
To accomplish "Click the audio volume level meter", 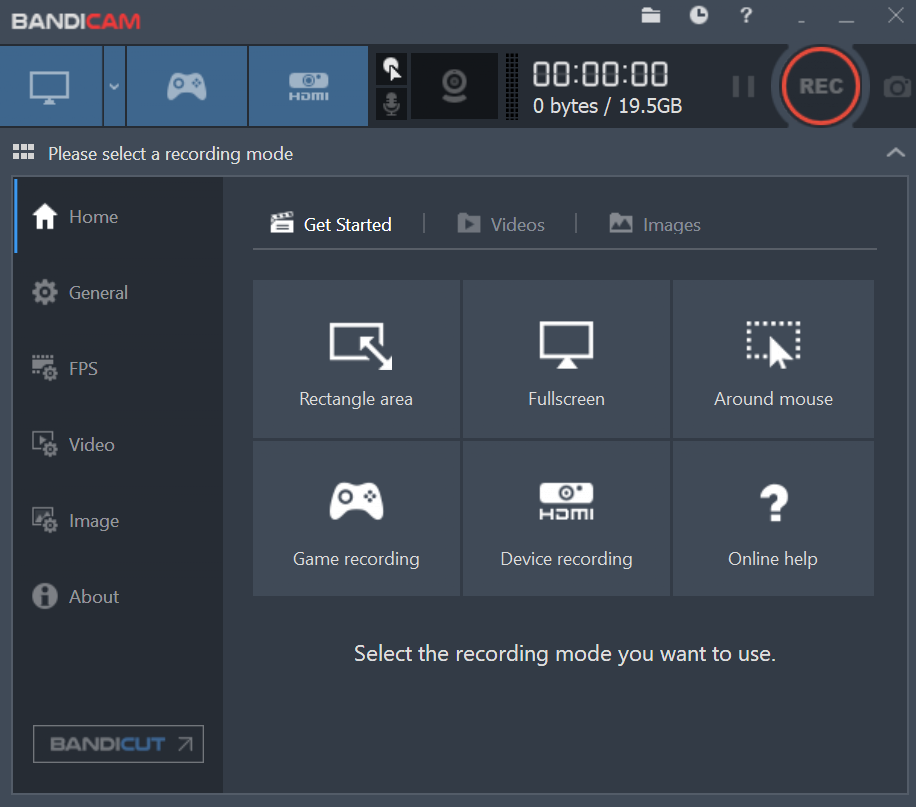I will pyautogui.click(x=512, y=86).
